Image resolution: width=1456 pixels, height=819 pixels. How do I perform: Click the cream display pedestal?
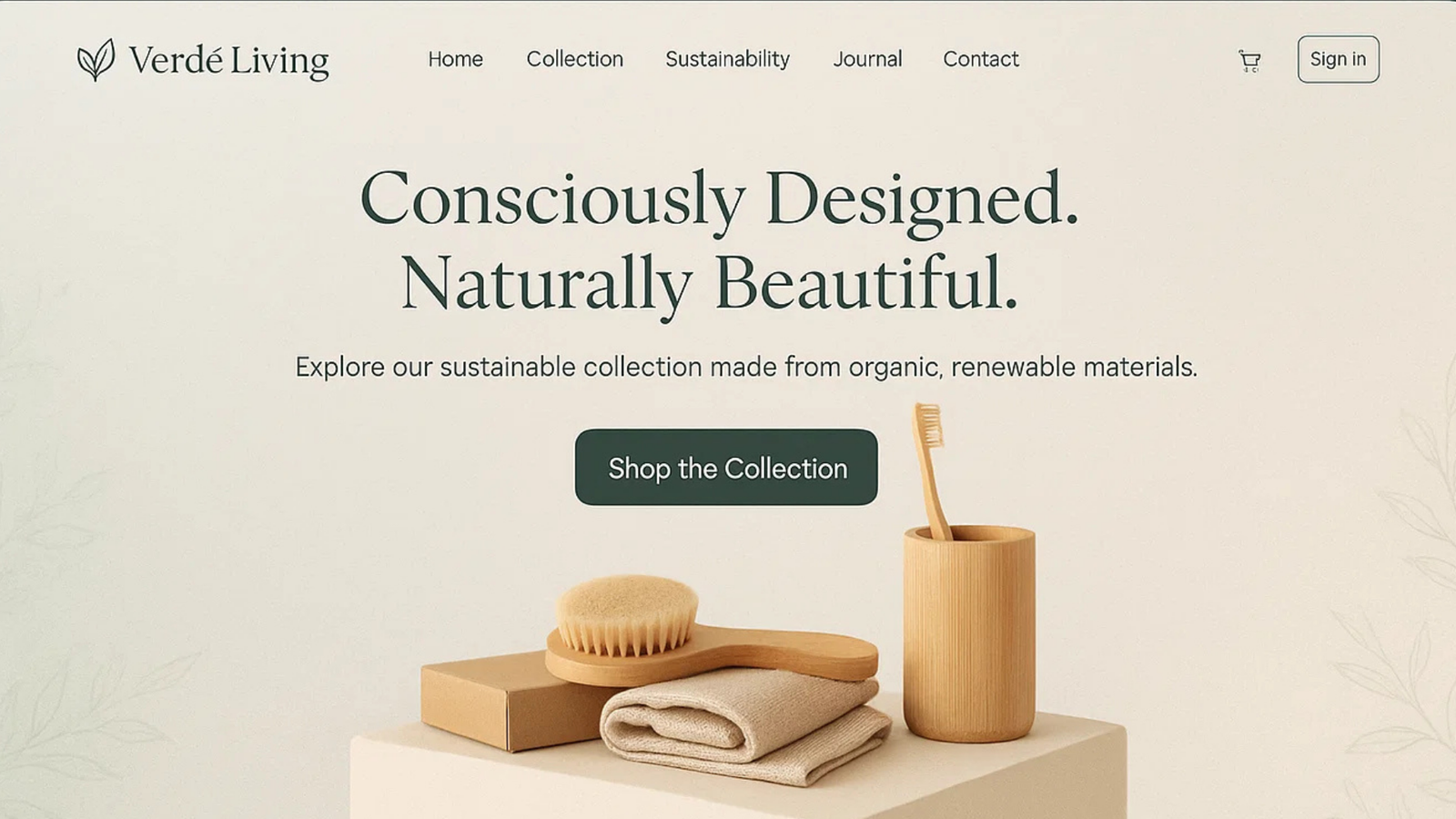(737, 773)
